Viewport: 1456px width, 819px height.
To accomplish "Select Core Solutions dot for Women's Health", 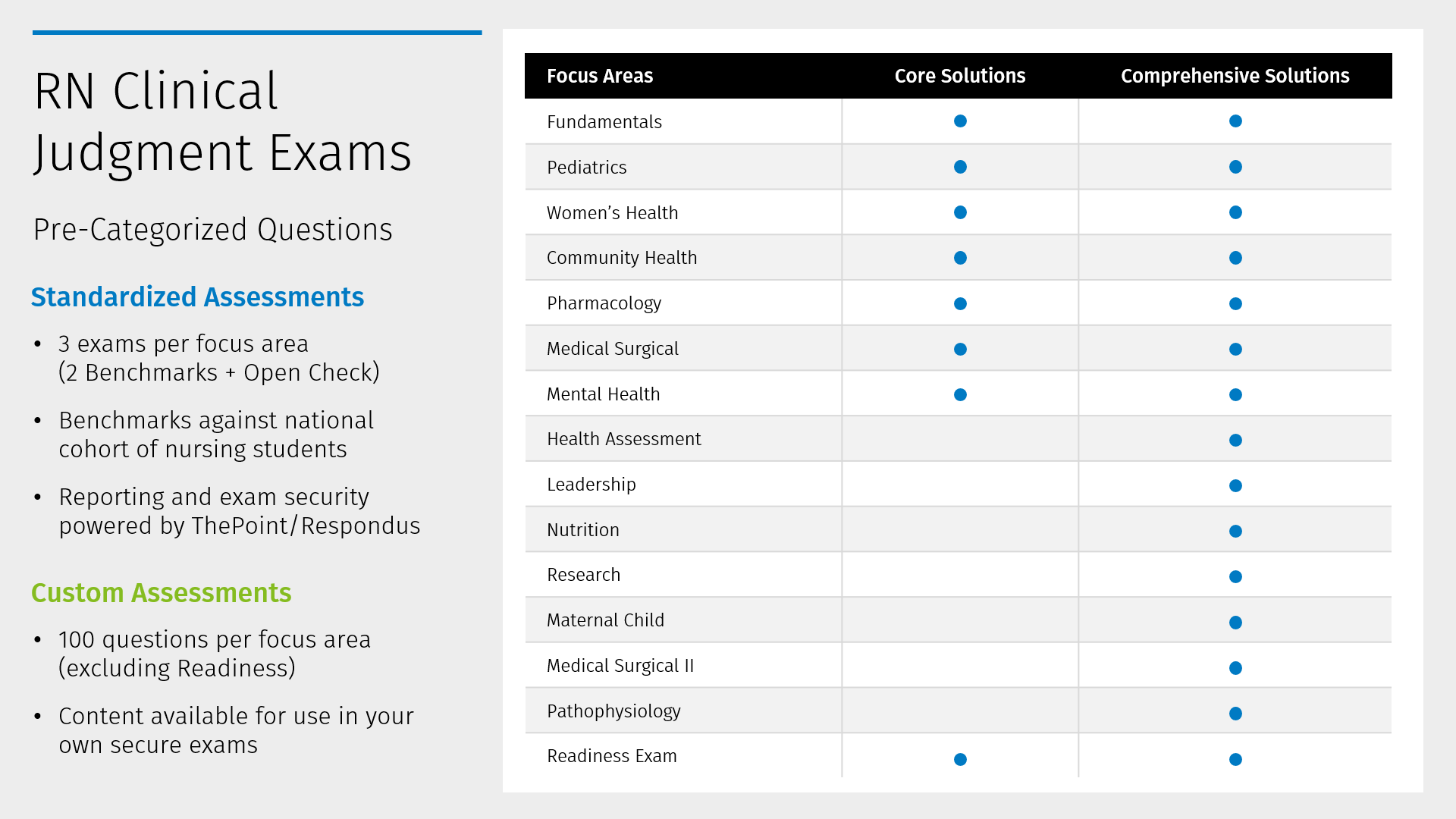I will (x=960, y=212).
